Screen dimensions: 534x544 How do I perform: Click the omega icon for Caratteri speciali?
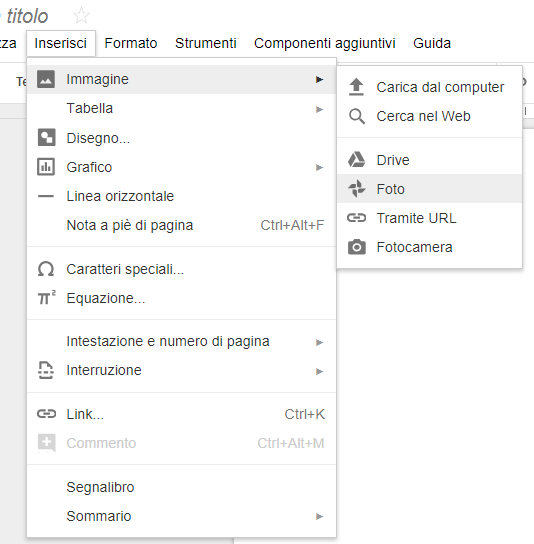(x=46, y=270)
